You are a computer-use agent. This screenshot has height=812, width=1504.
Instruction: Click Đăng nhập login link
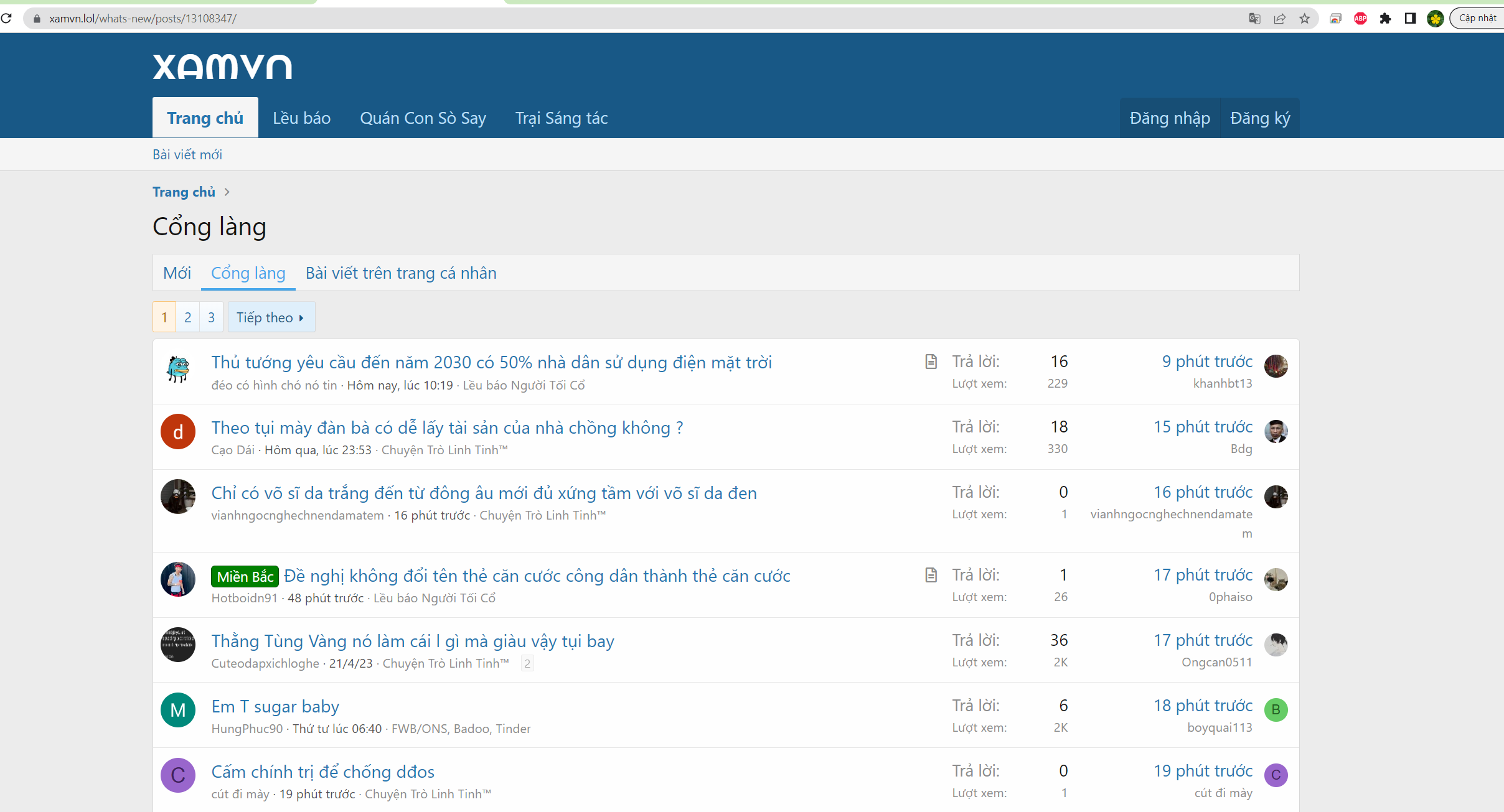click(1170, 118)
